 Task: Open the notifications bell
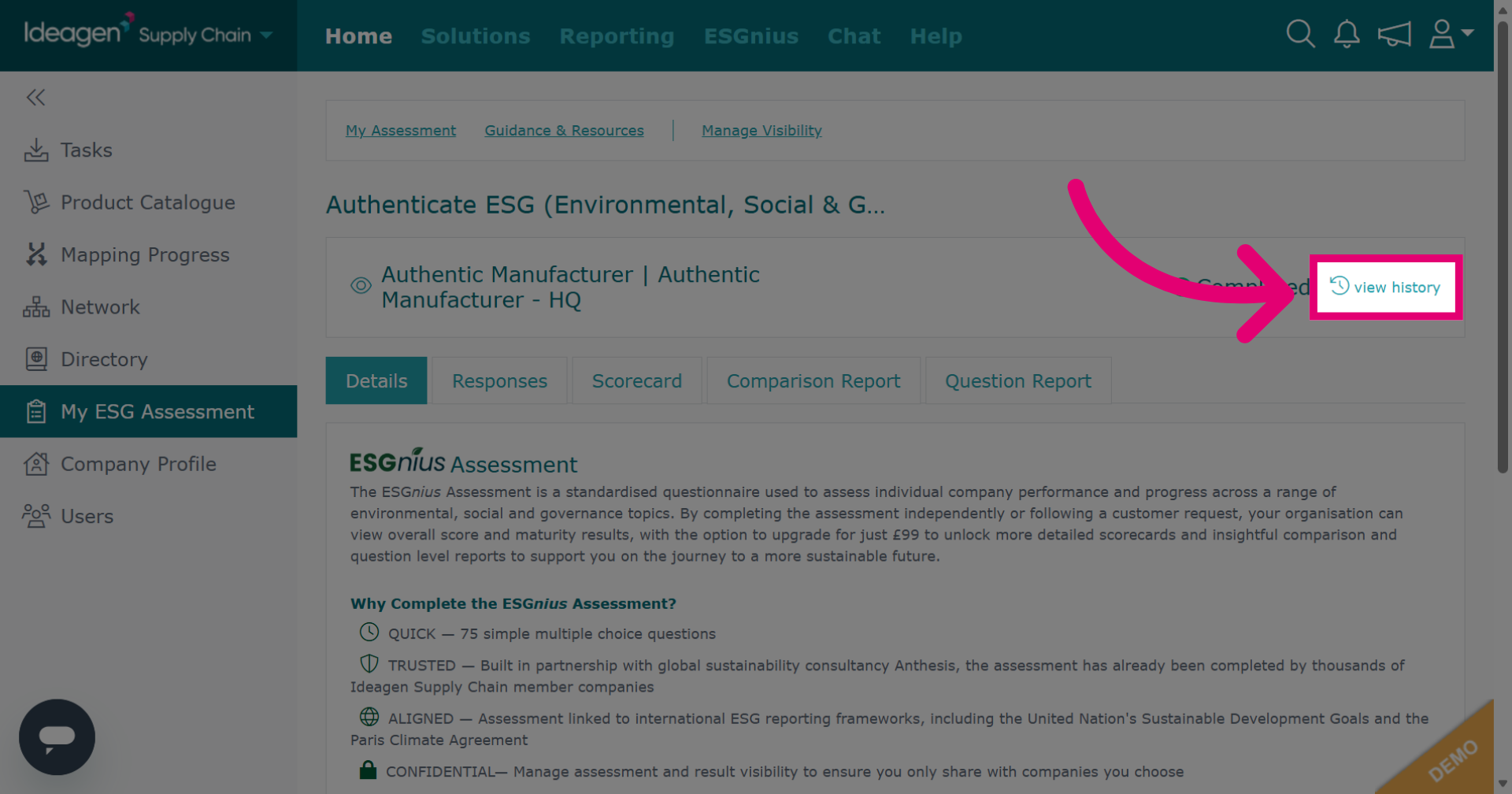pyautogui.click(x=1347, y=34)
